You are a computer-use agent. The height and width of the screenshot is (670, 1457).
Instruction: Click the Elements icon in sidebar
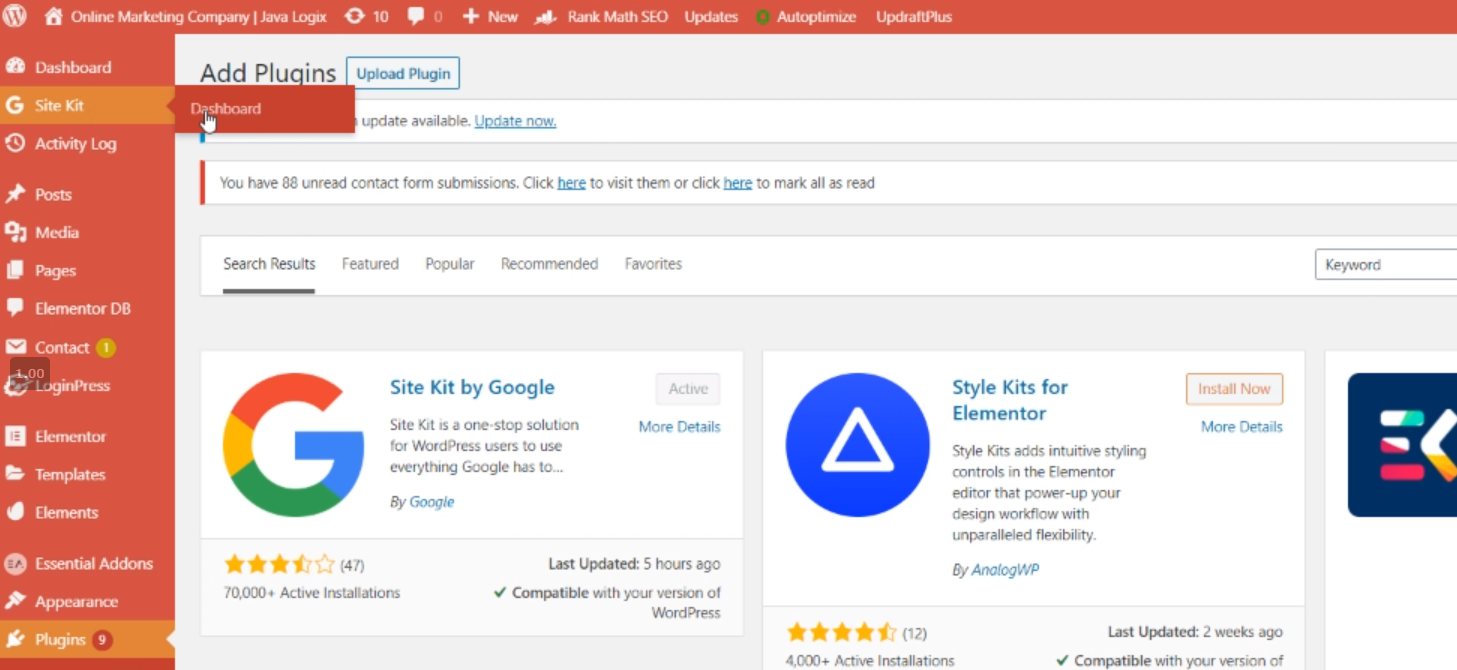pos(15,512)
